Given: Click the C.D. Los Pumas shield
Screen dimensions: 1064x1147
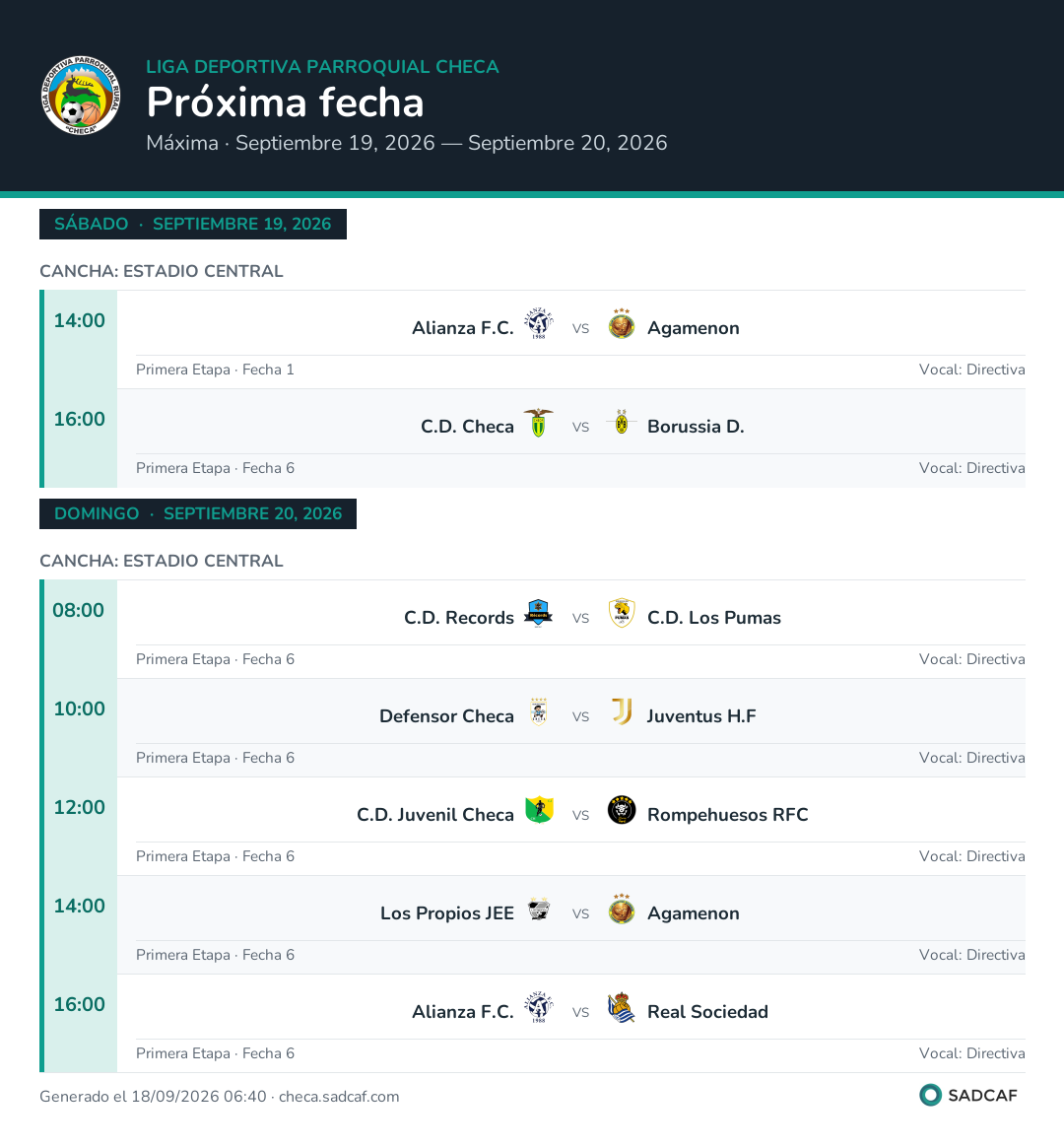Looking at the screenshot, I should pyautogui.click(x=622, y=613).
